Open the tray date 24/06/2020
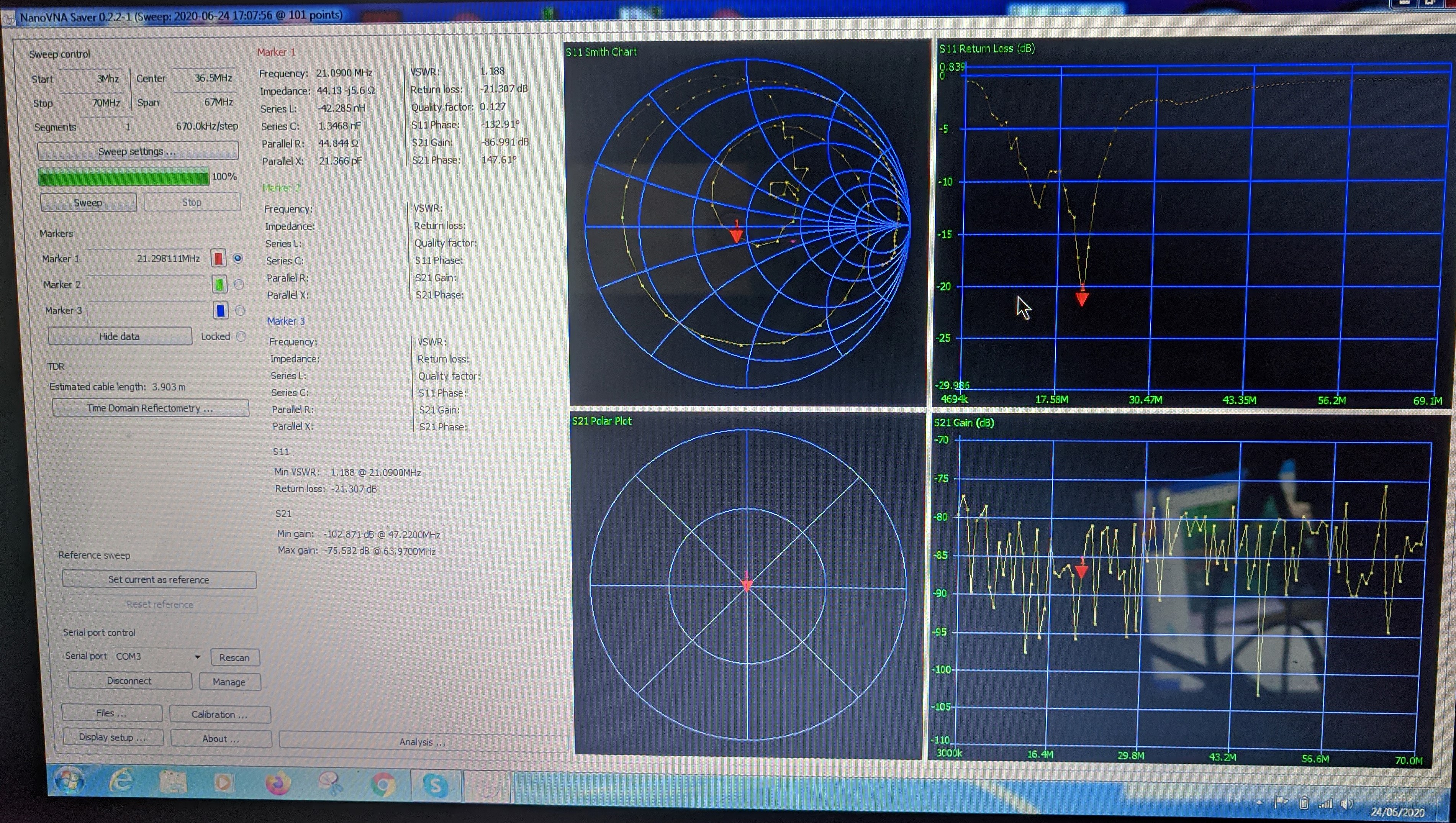 1397,812
